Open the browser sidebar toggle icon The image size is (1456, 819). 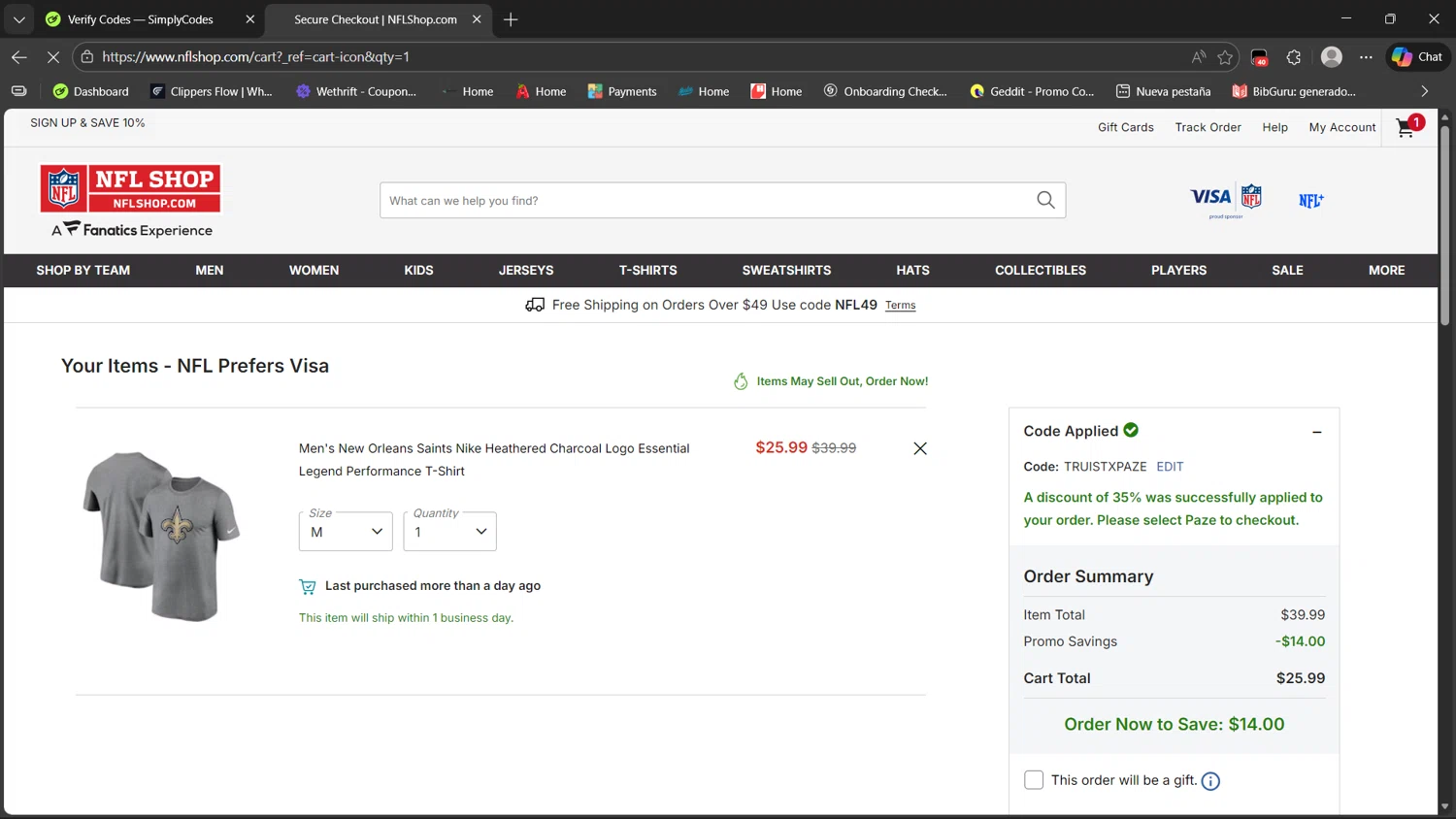click(x=18, y=91)
